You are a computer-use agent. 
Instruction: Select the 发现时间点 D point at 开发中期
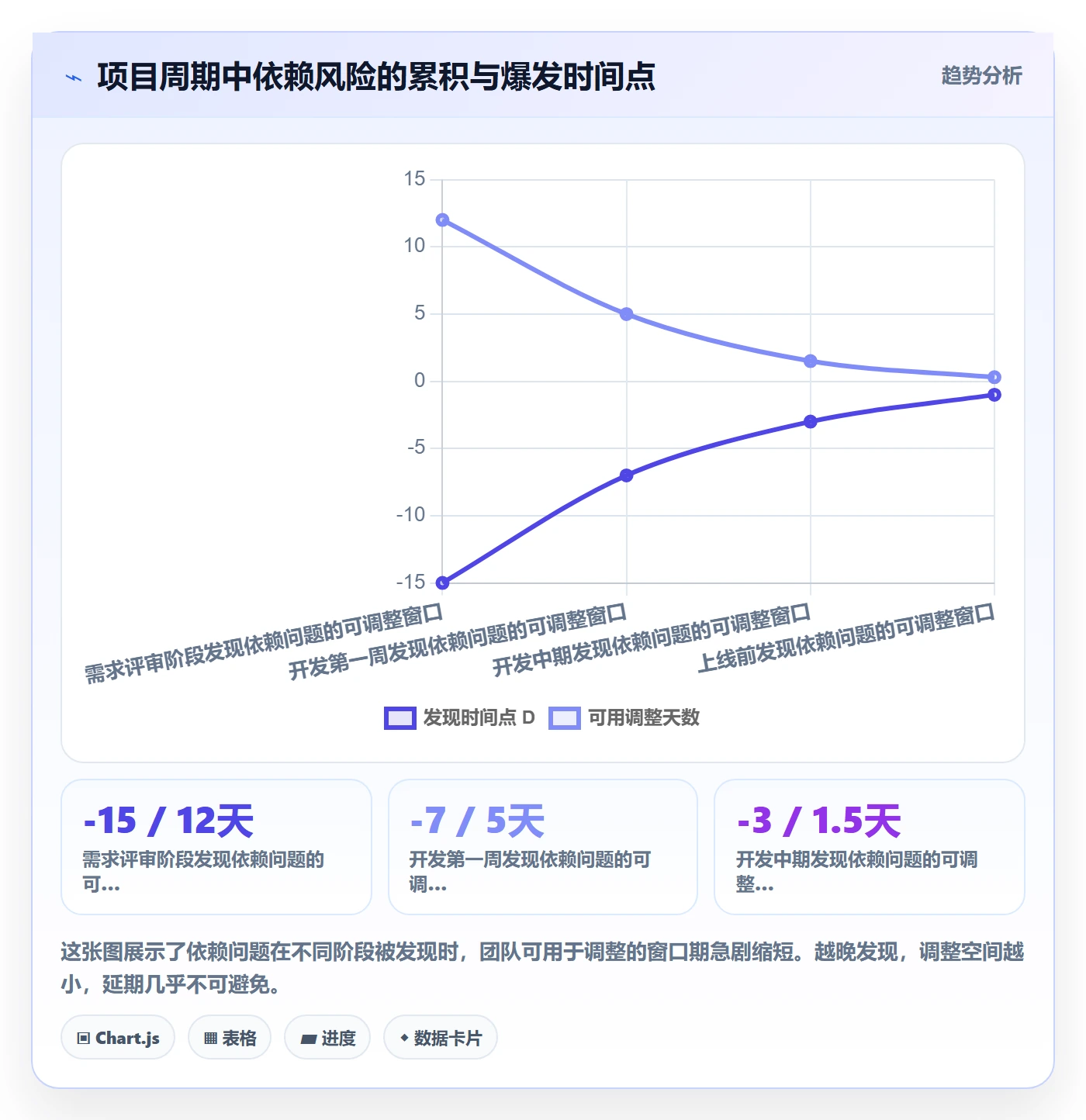[811, 422]
